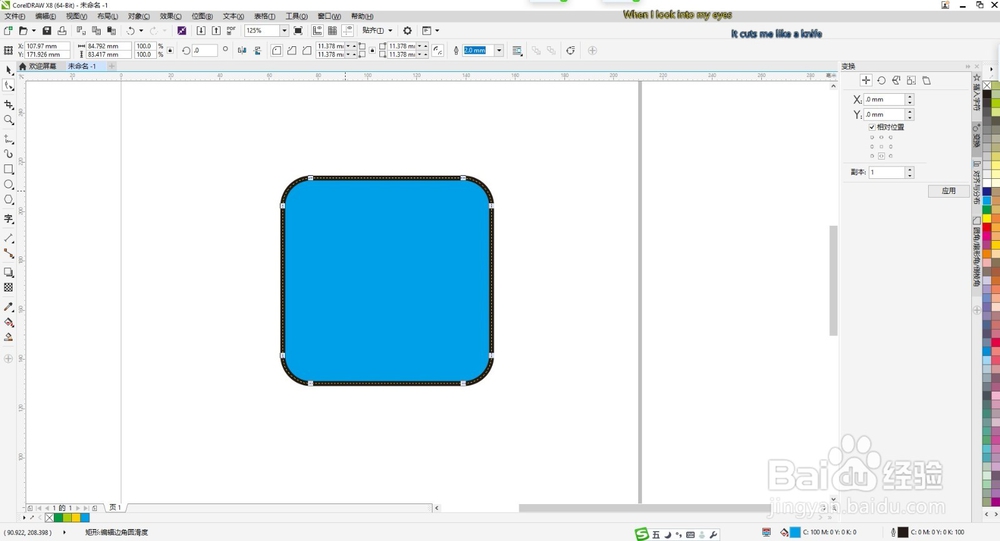Click the Export icon
This screenshot has height=541, width=1000.
point(216,31)
